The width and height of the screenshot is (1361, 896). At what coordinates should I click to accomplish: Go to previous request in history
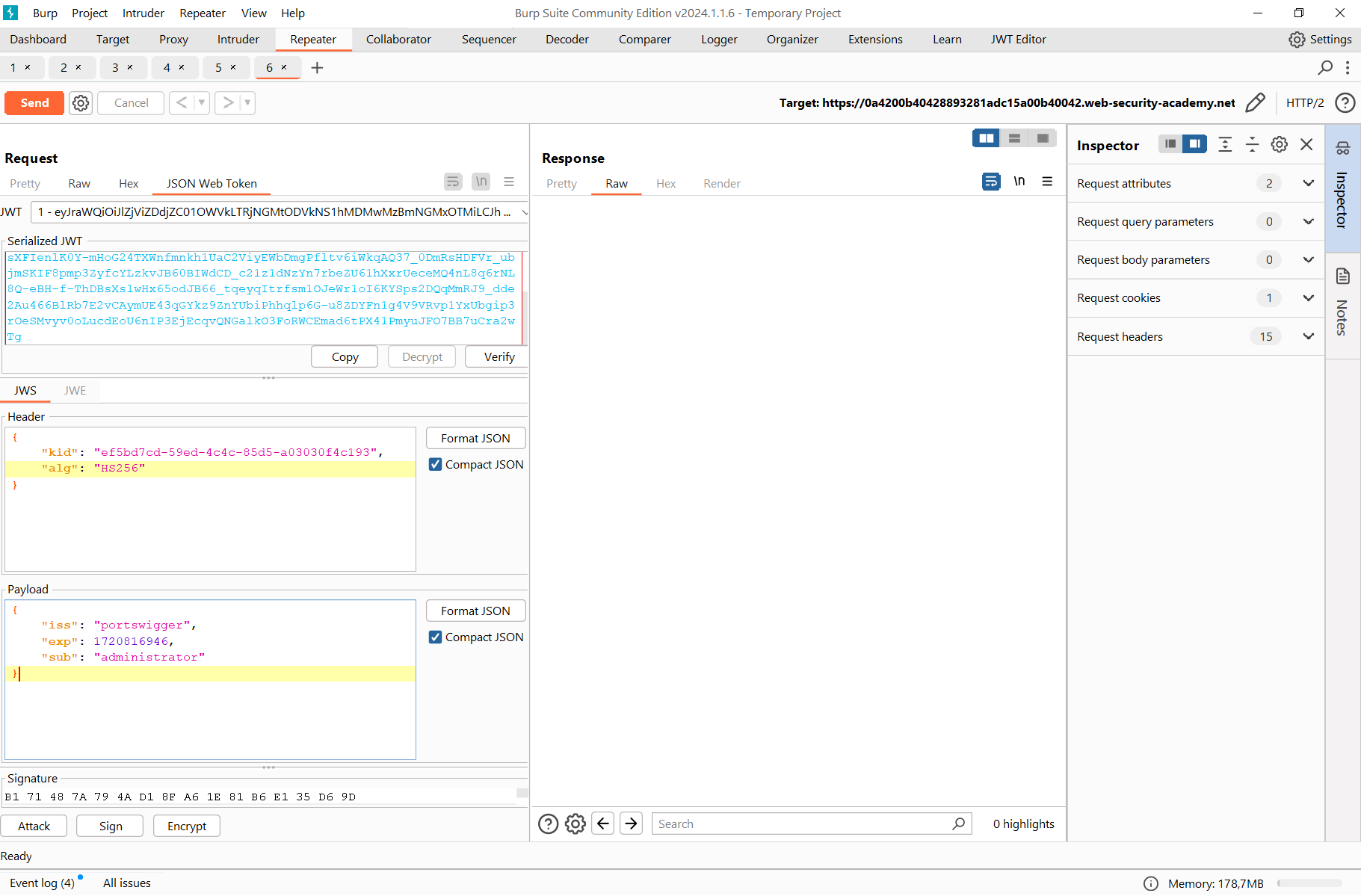click(182, 103)
